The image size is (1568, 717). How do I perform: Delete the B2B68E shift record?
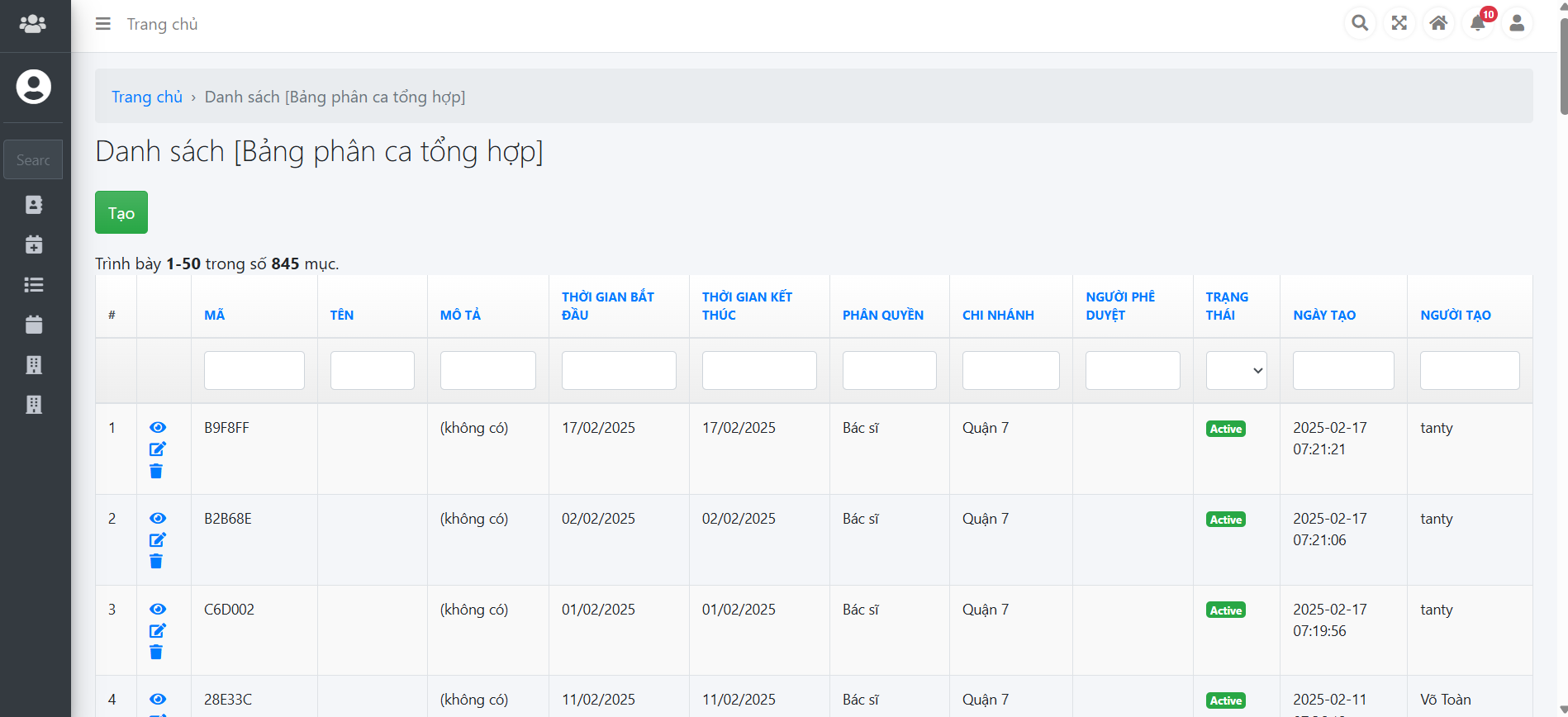coord(156,562)
